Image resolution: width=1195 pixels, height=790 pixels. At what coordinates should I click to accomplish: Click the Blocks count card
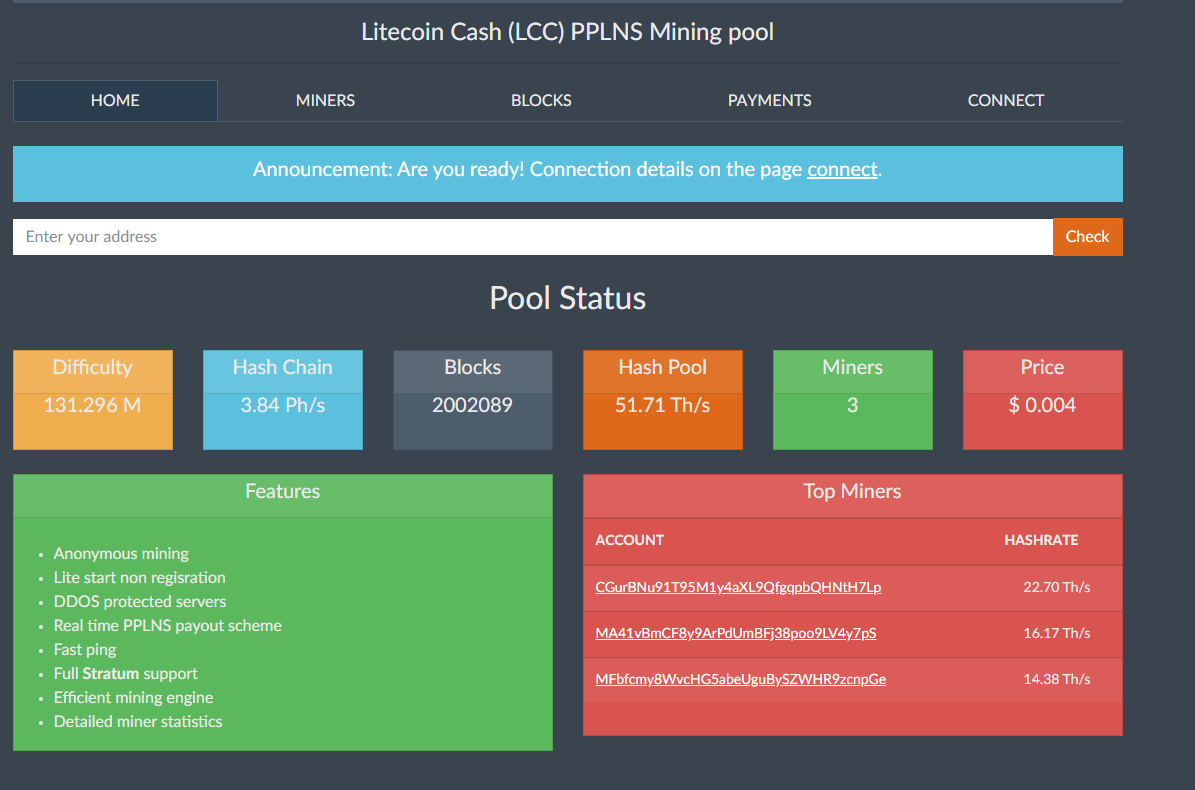click(x=472, y=399)
